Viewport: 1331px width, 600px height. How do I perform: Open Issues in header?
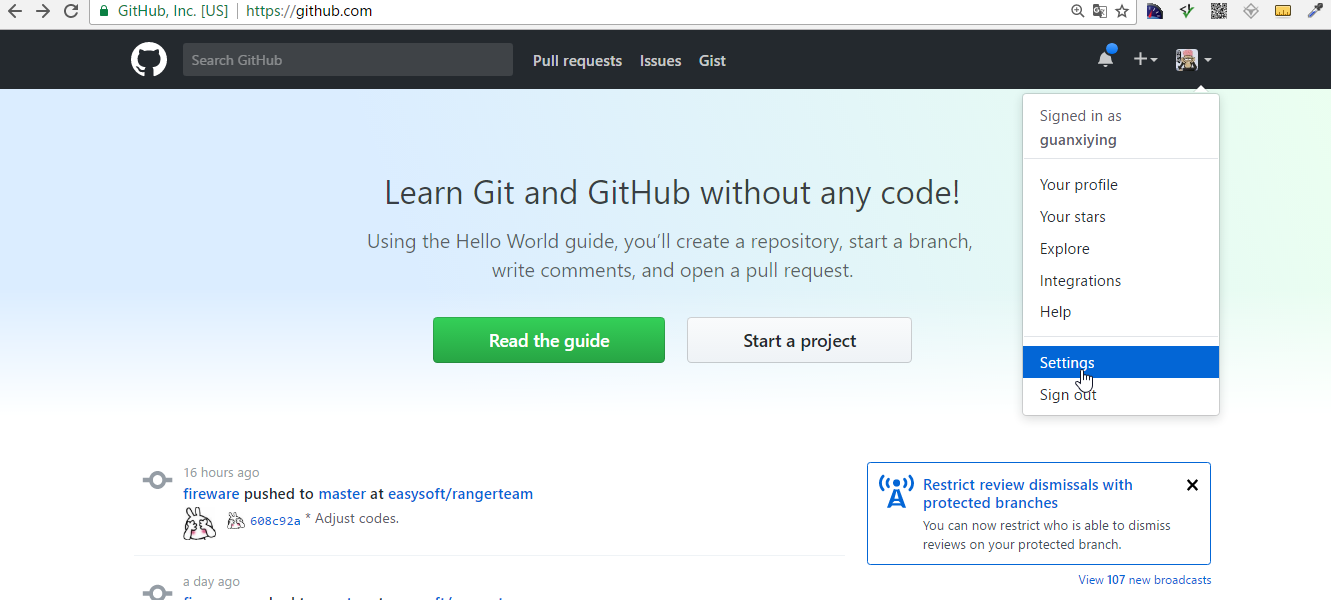661,61
